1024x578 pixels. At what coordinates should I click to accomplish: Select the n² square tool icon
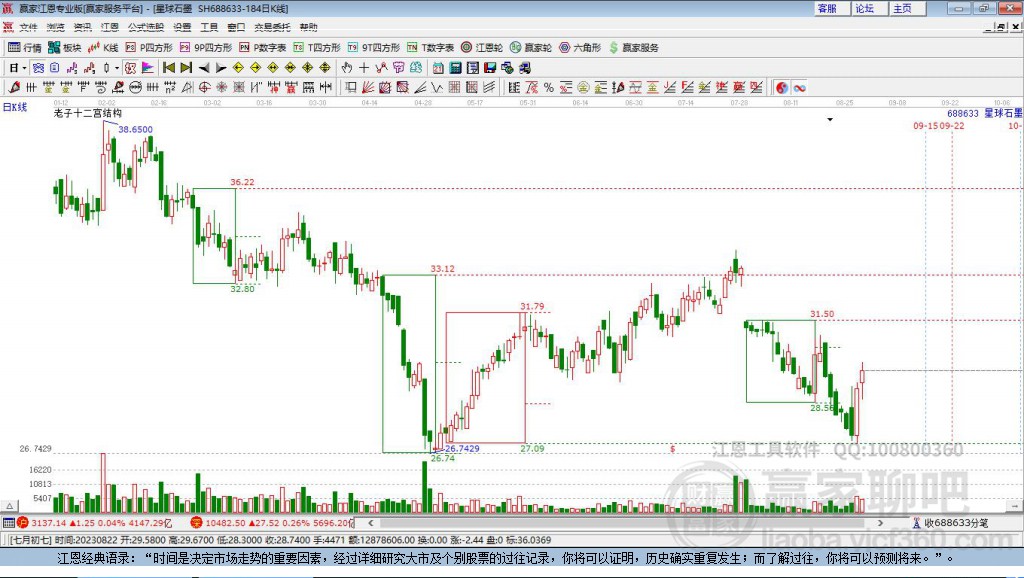(x=170, y=88)
